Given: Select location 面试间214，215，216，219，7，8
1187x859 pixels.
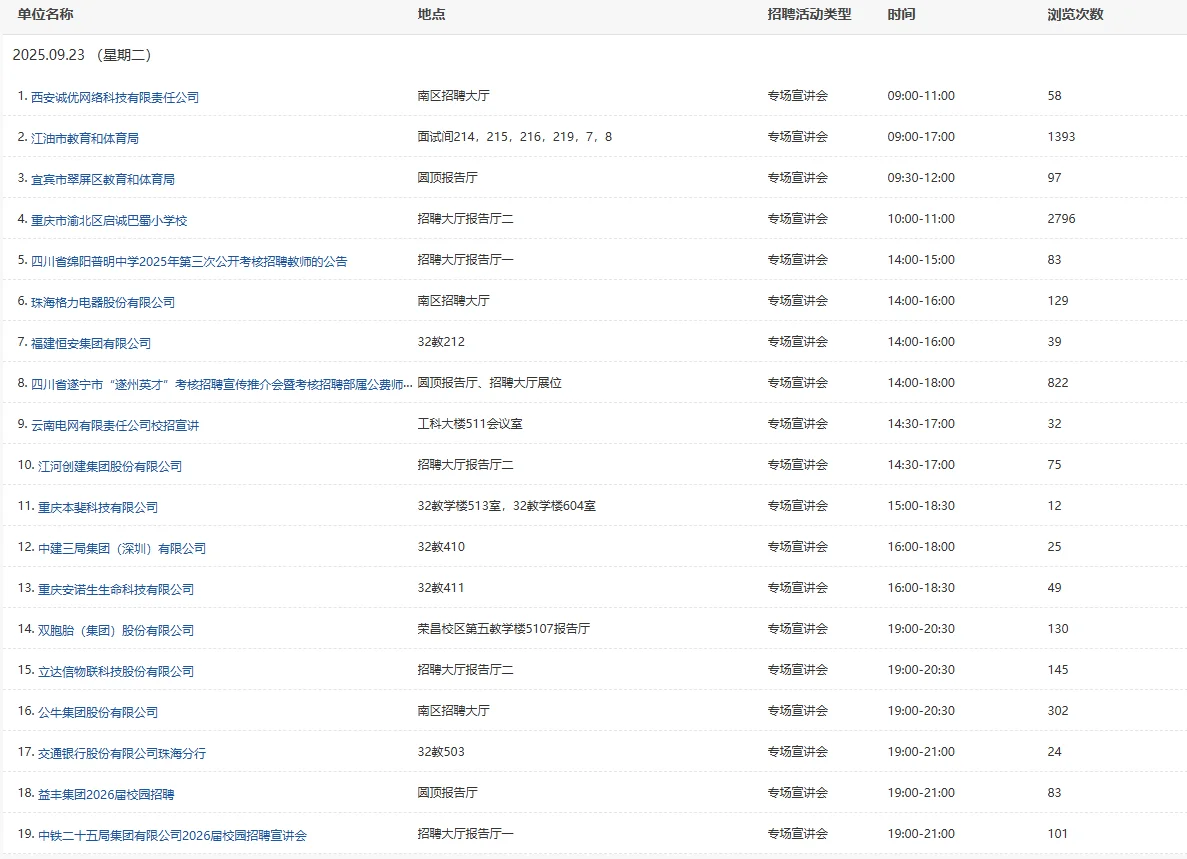Looking at the screenshot, I should [x=515, y=137].
